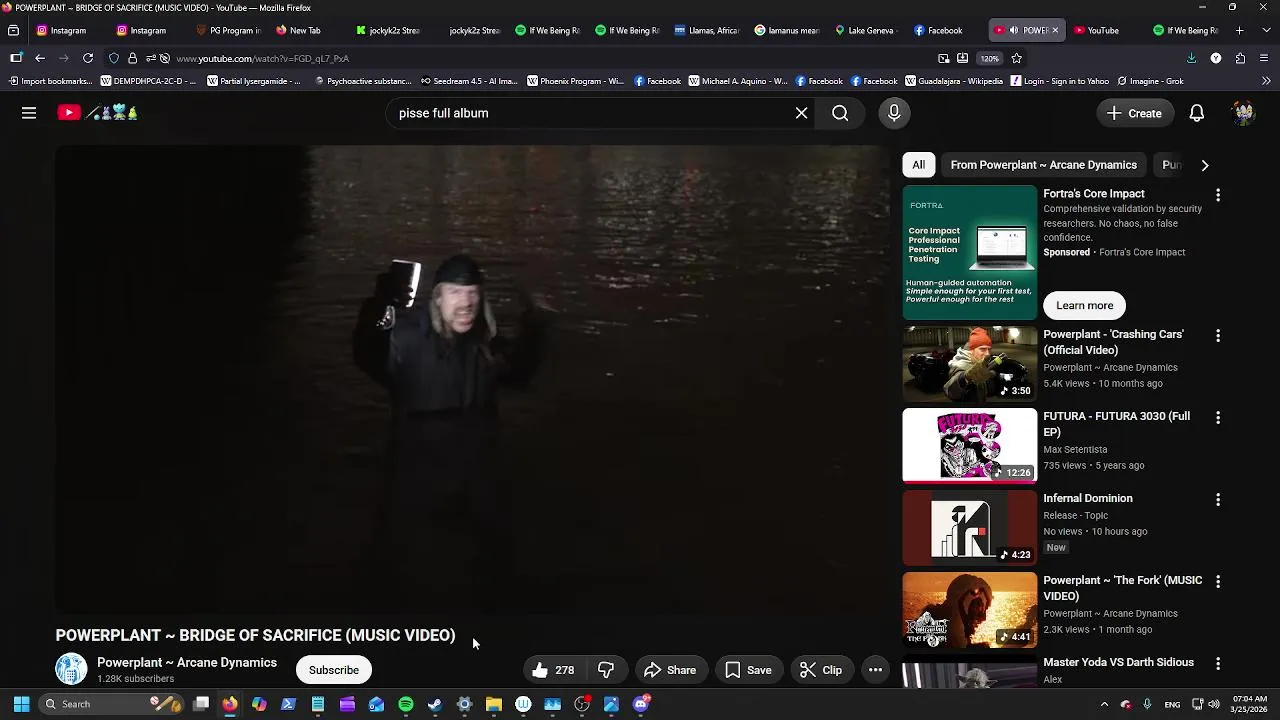The height and width of the screenshot is (720, 1280).
Task: Open Powerplant ~ Arcane Dynamics channel name
Action: 187,662
